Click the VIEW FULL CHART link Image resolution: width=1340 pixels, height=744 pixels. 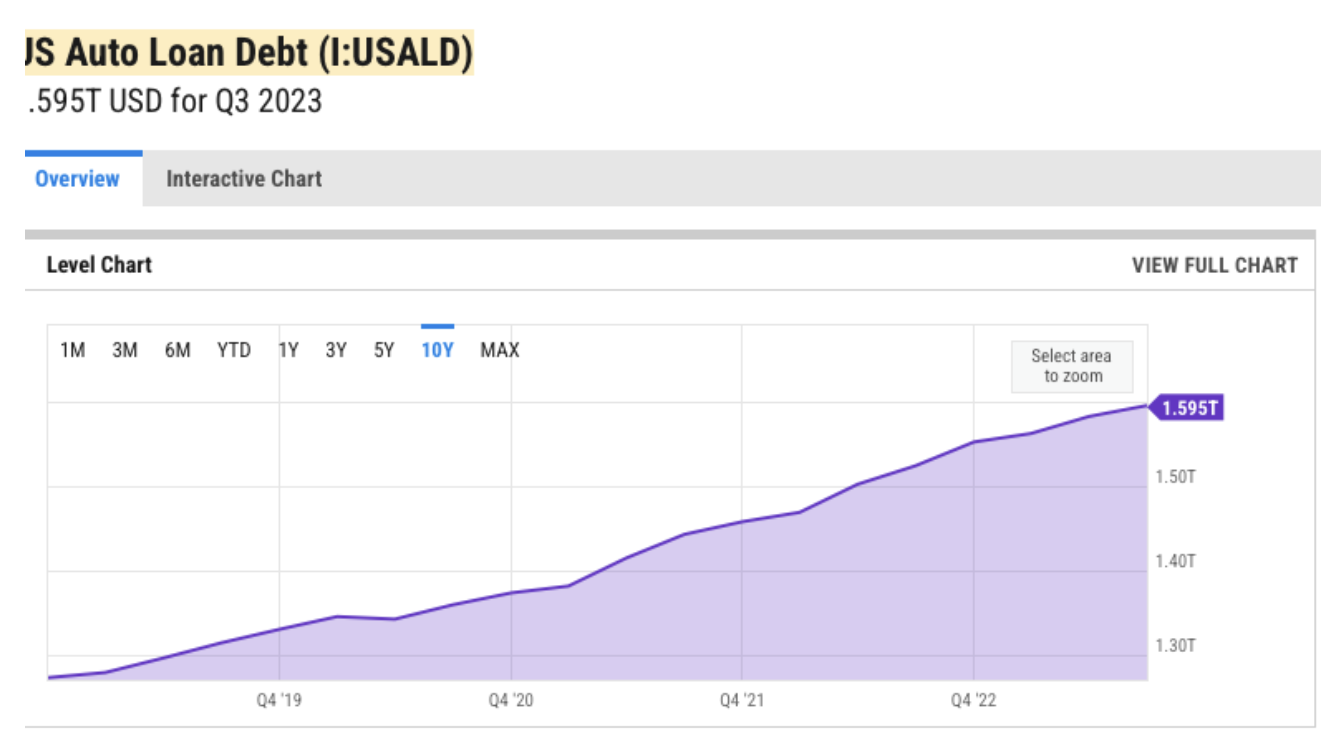pos(1214,265)
